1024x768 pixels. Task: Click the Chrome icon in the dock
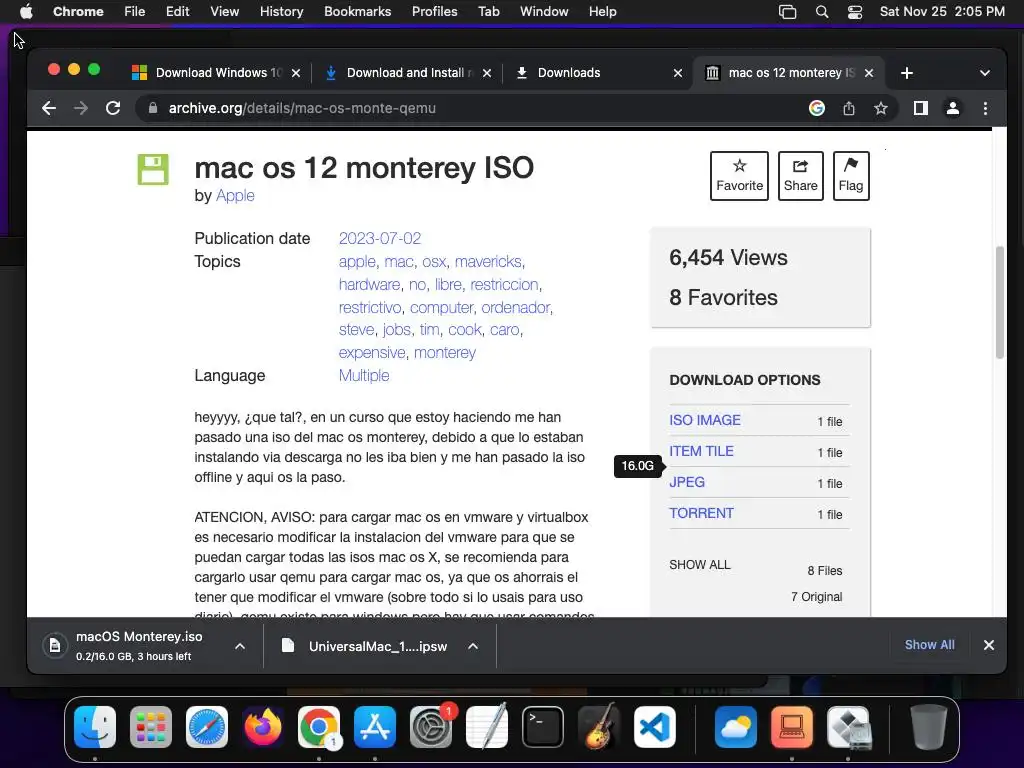[x=319, y=727]
